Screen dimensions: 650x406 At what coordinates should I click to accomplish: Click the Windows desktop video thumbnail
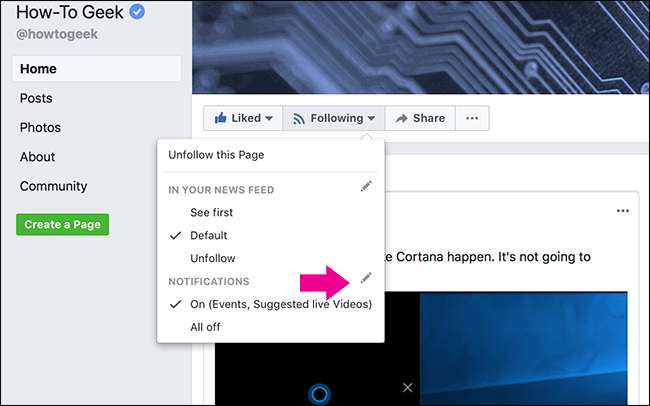click(x=523, y=348)
